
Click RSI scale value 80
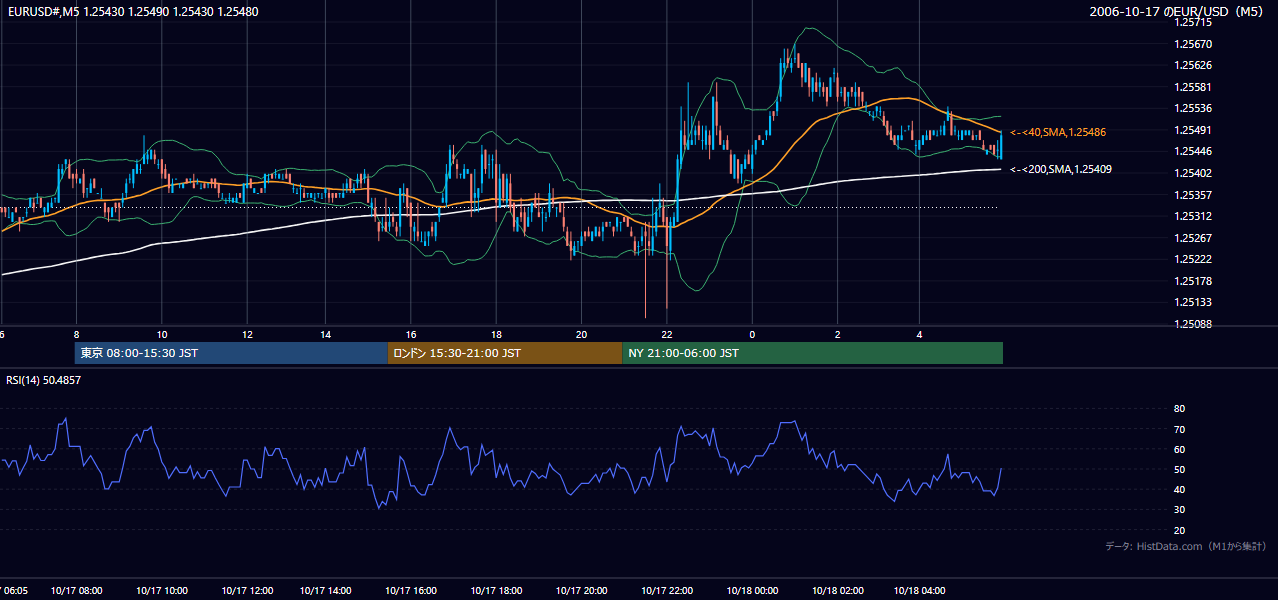tap(1179, 409)
